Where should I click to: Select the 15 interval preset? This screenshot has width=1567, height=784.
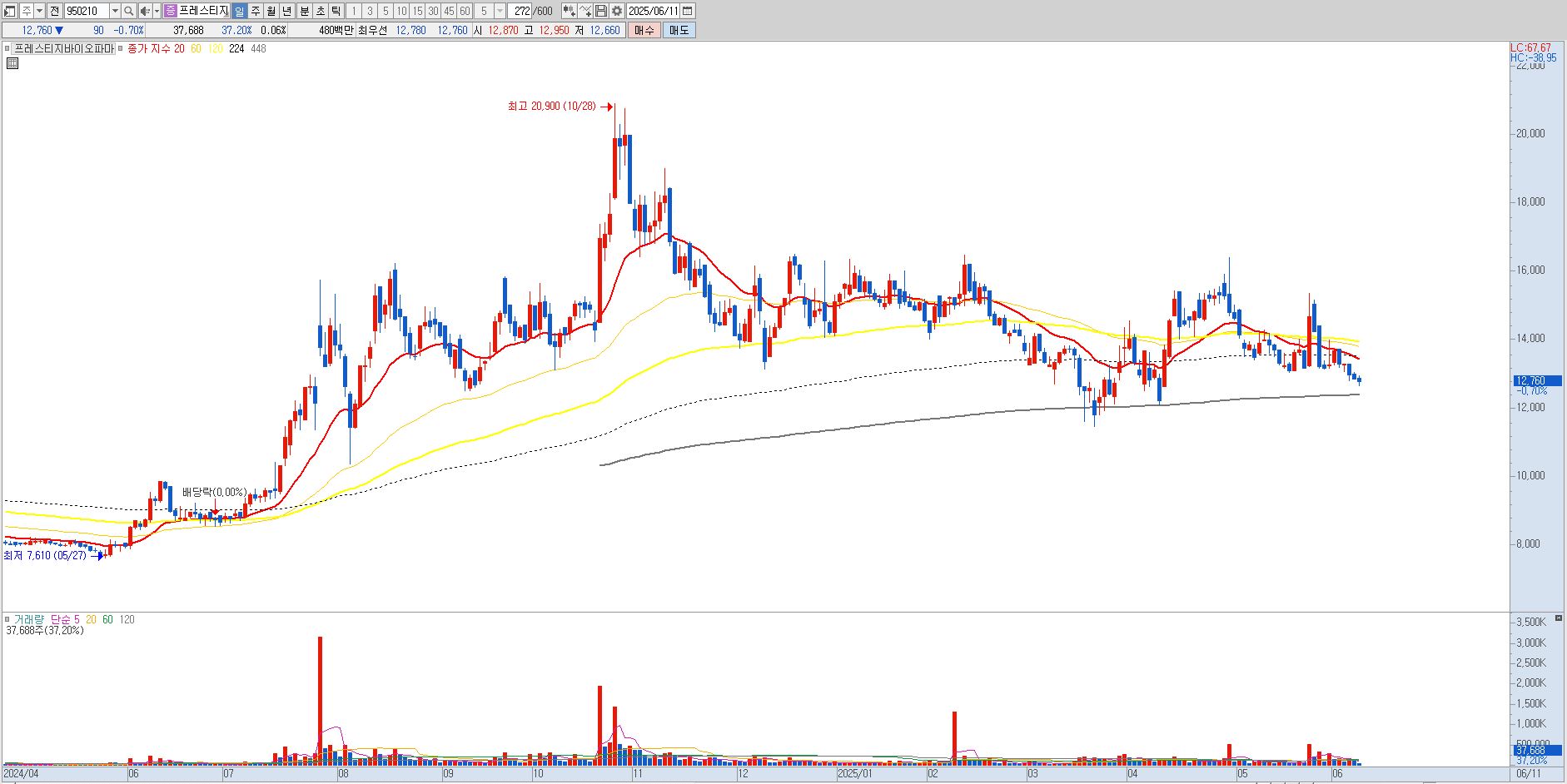pos(417,11)
